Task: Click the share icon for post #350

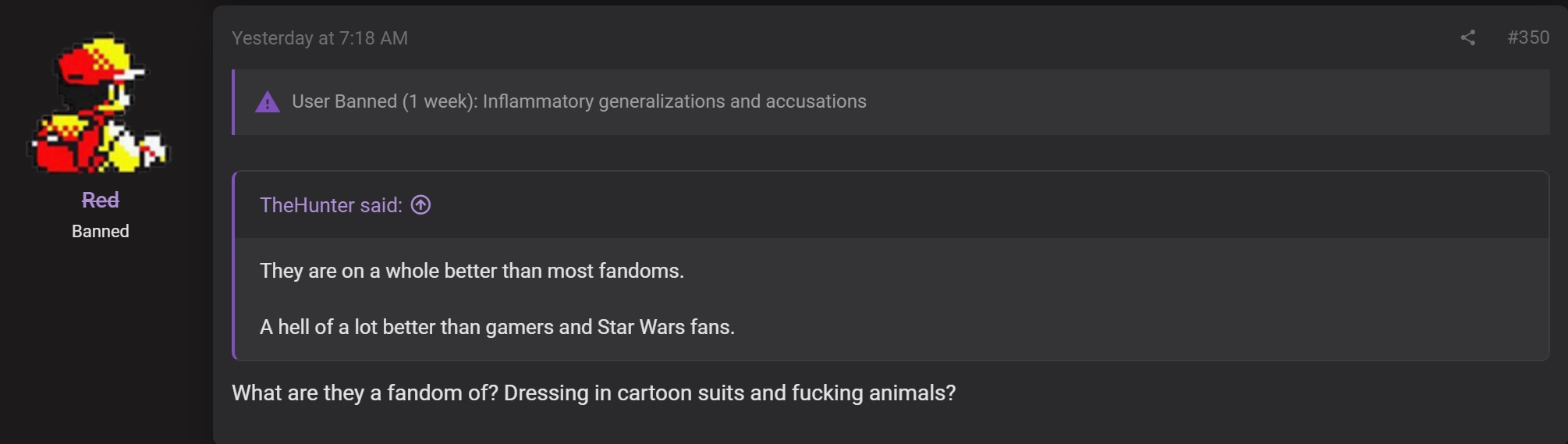Action: coord(1467,37)
